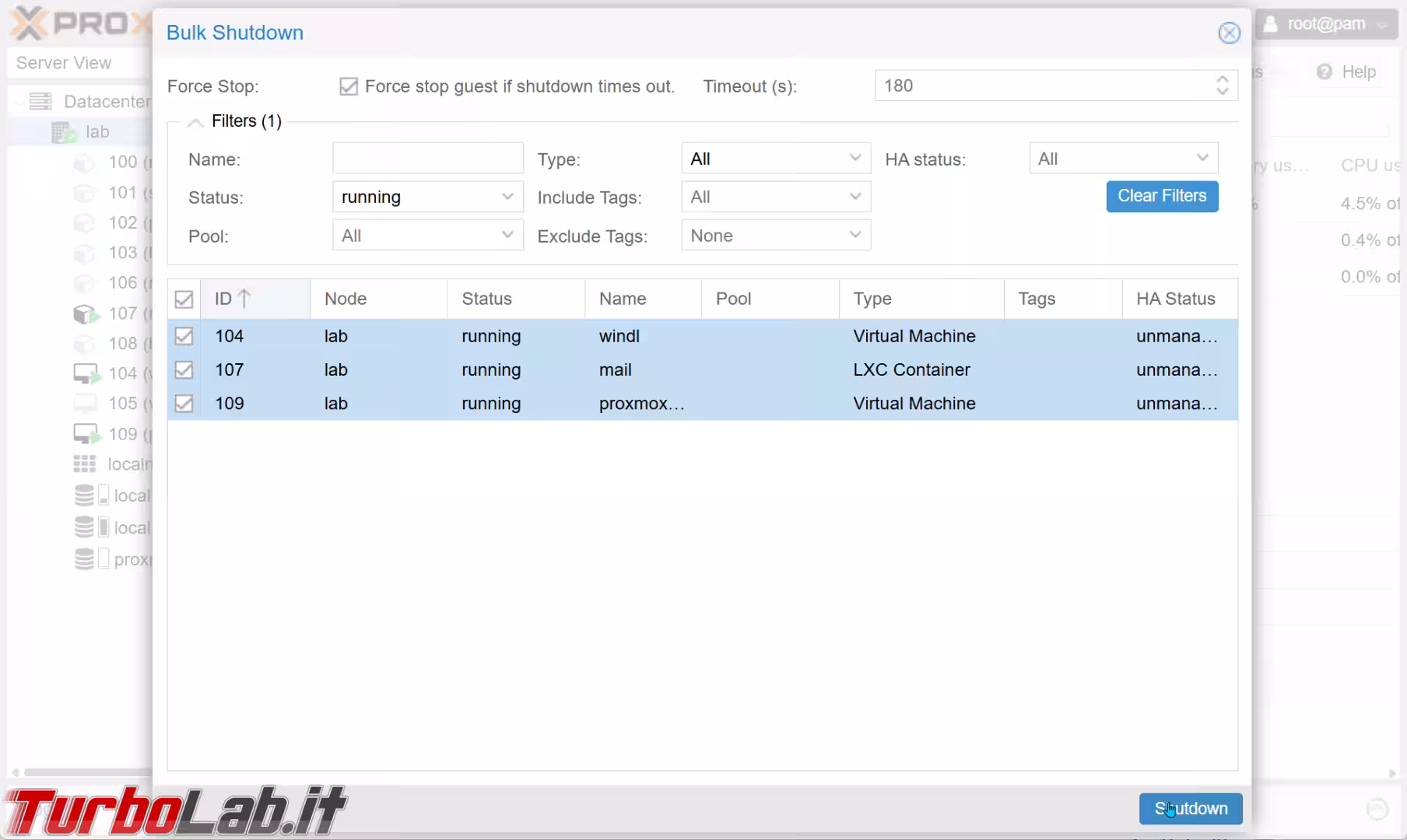The height and width of the screenshot is (840, 1407).
Task: Click the Help question mark icon
Action: [1324, 72]
